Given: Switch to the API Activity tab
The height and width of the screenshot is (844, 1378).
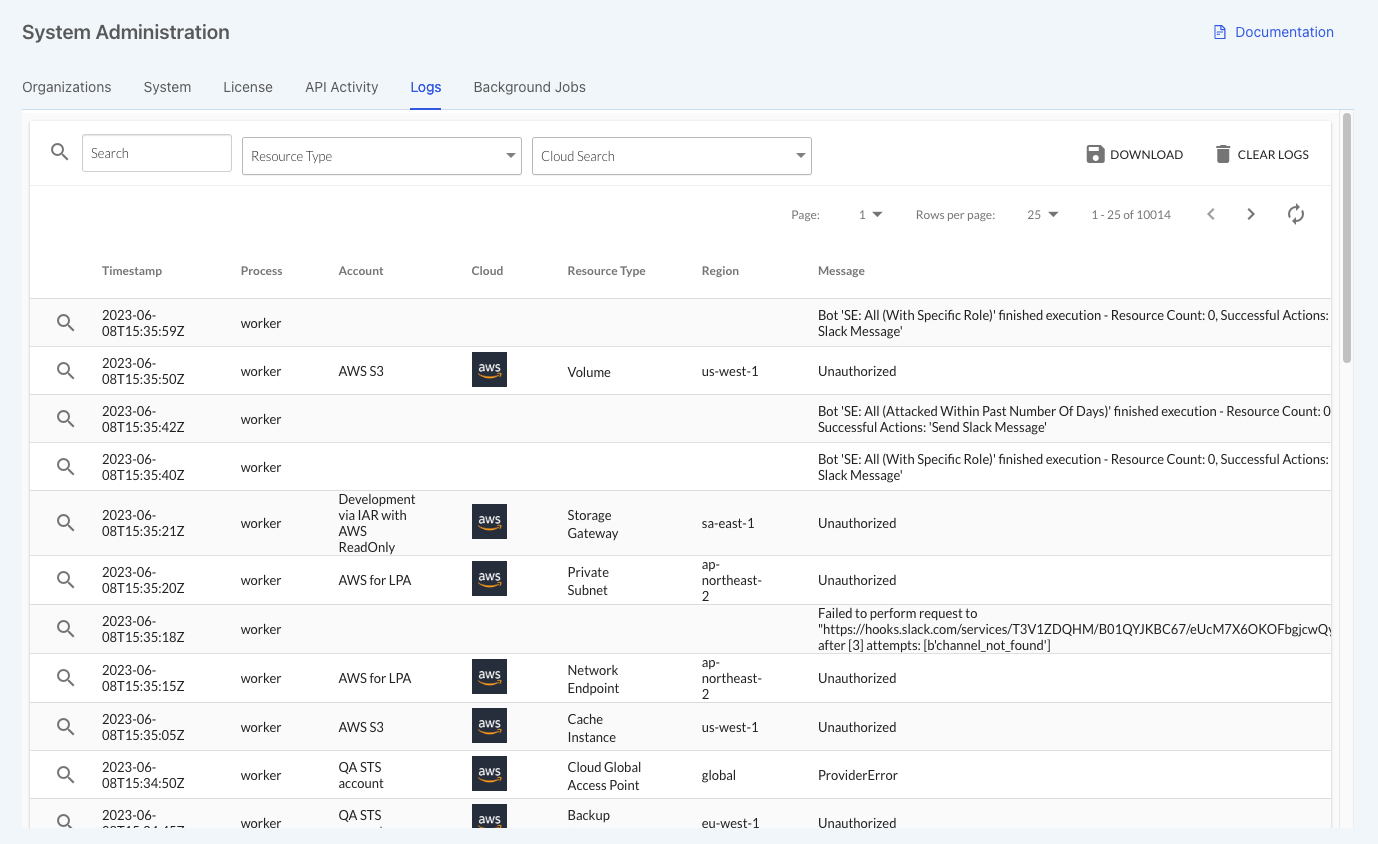Looking at the screenshot, I should point(341,87).
